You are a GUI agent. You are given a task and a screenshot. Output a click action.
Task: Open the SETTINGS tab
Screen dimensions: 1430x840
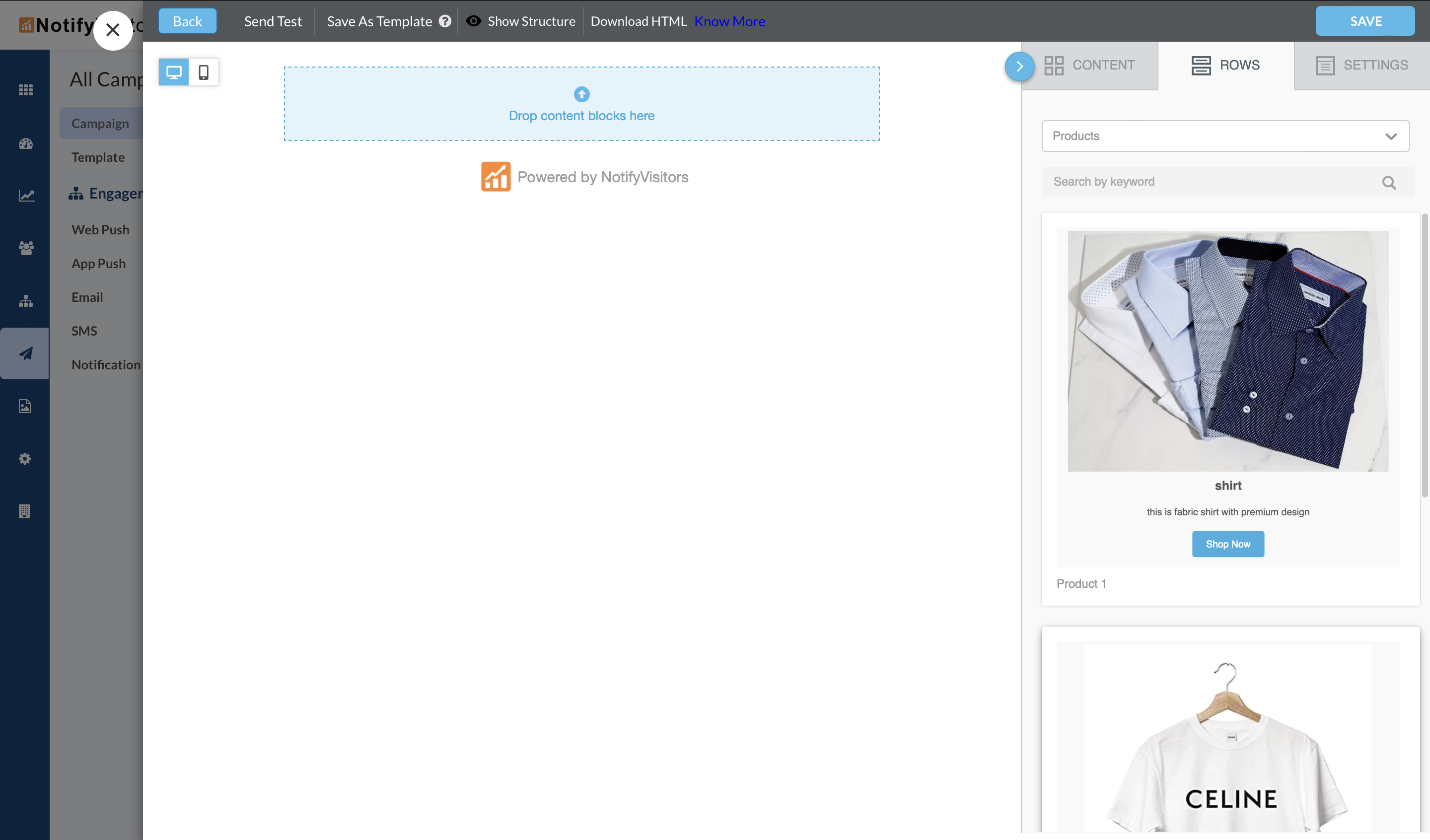pos(1362,65)
